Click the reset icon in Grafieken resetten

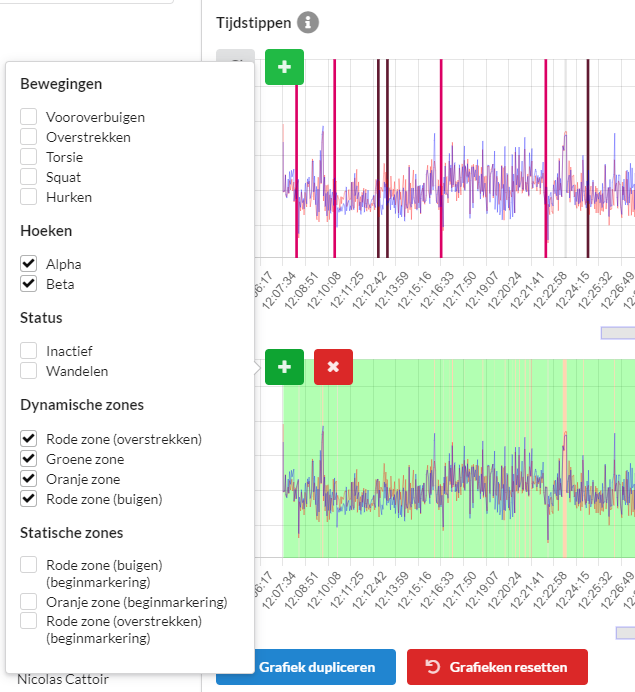click(433, 666)
